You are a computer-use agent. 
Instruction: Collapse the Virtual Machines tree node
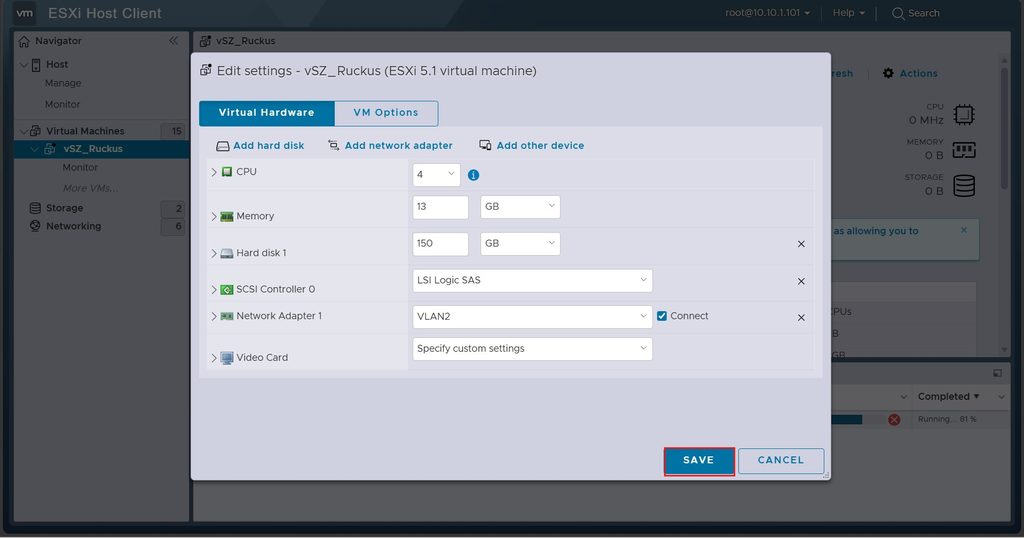[x=24, y=131]
